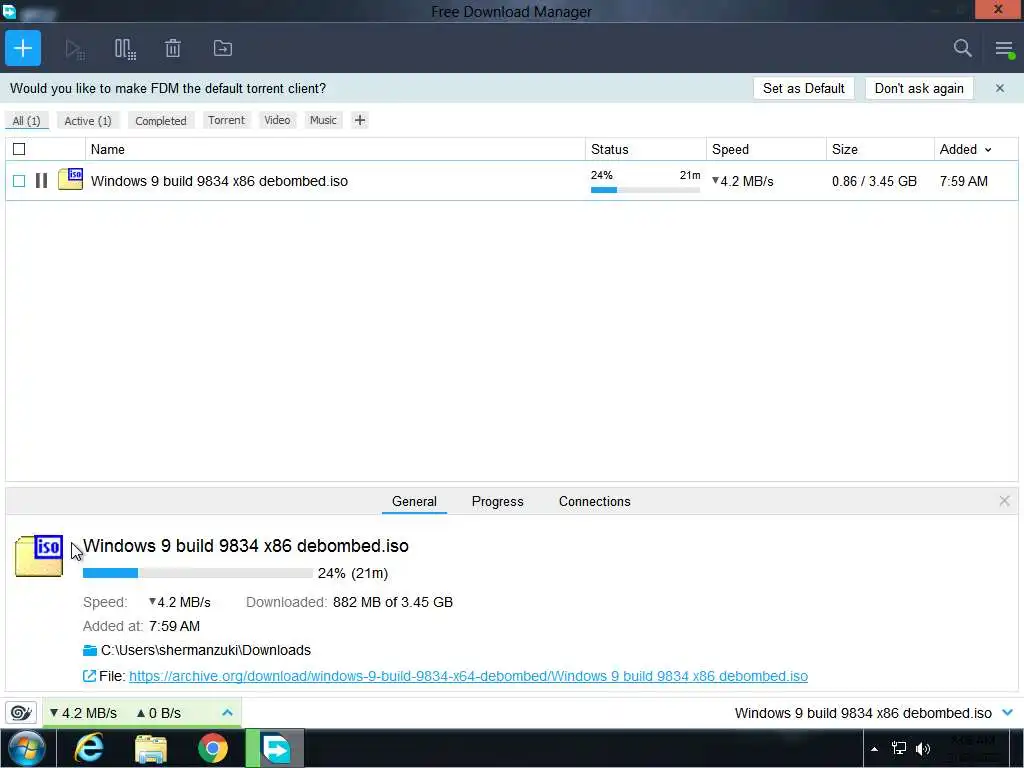Toggle snail mode with the snail icon
This screenshot has width=1024, height=768.
(21, 712)
